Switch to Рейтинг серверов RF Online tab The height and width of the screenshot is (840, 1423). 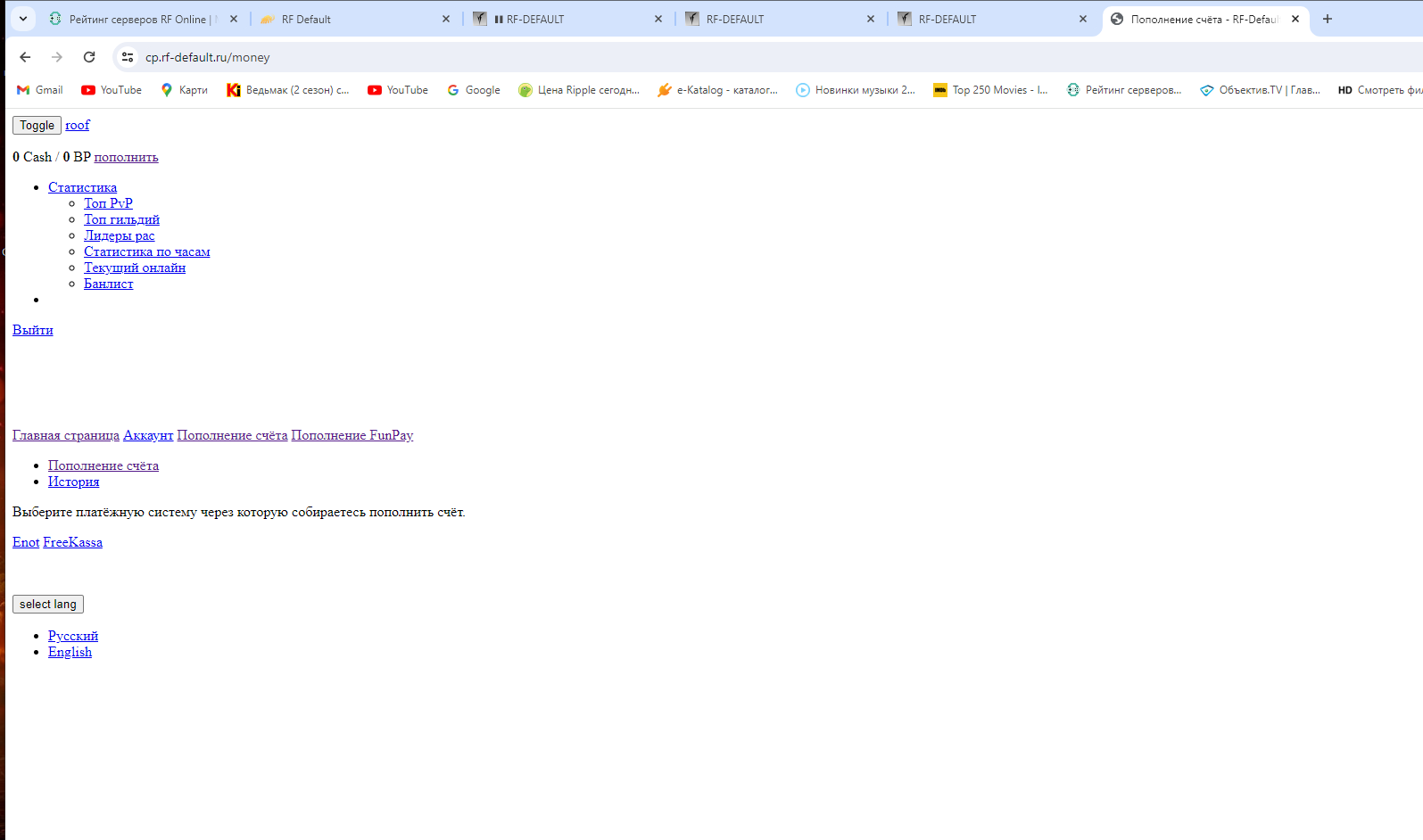[137, 19]
